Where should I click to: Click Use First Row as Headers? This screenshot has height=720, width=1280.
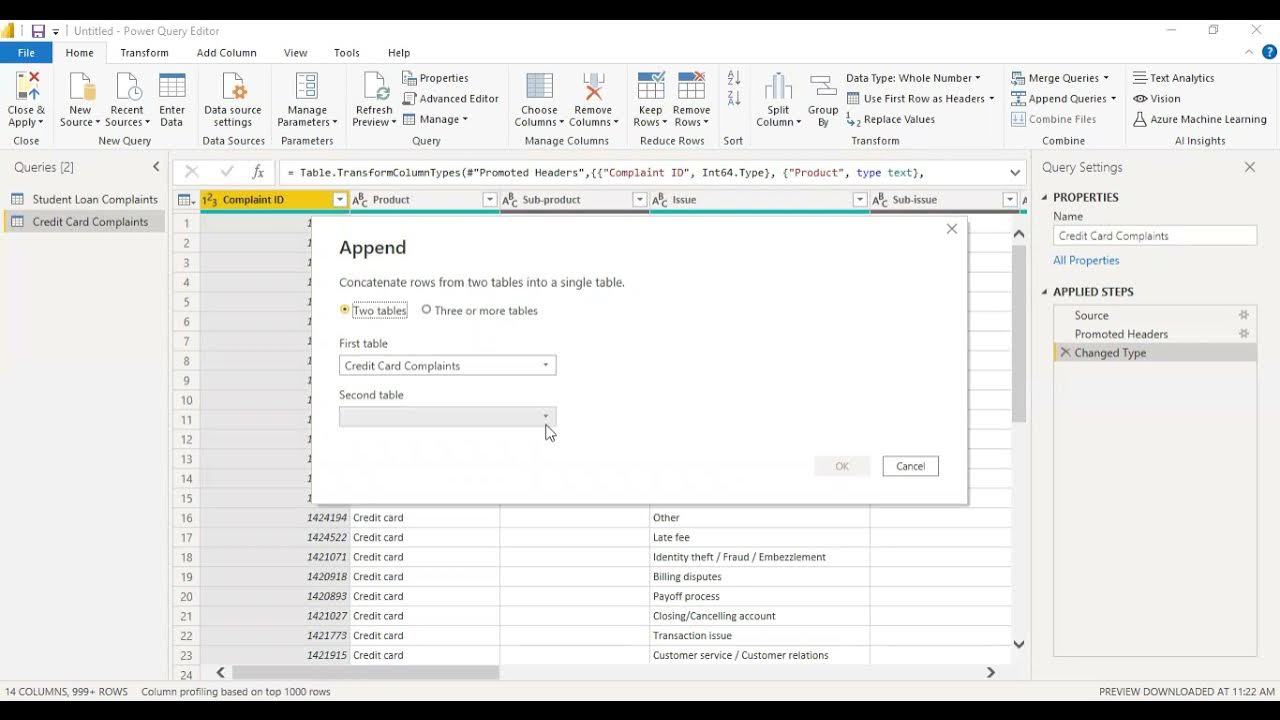(x=920, y=99)
